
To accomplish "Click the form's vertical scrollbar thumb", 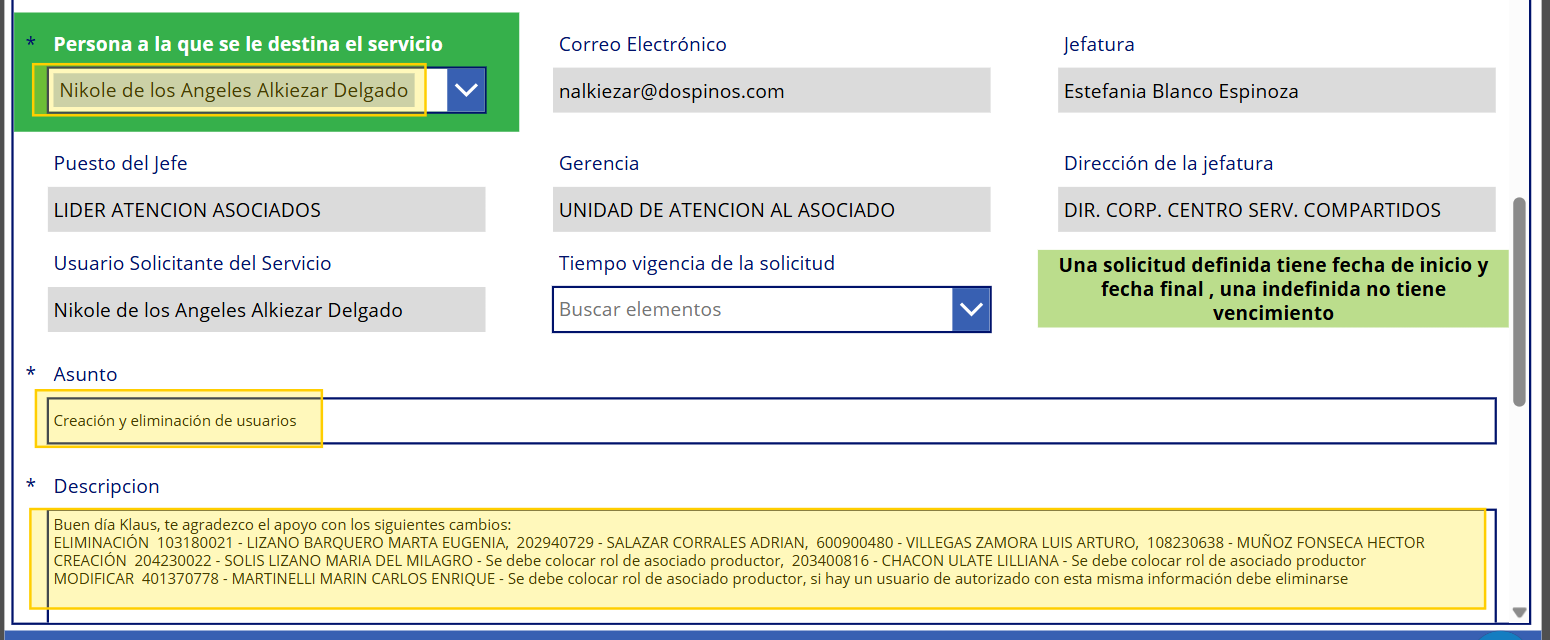I will coord(1519,300).
